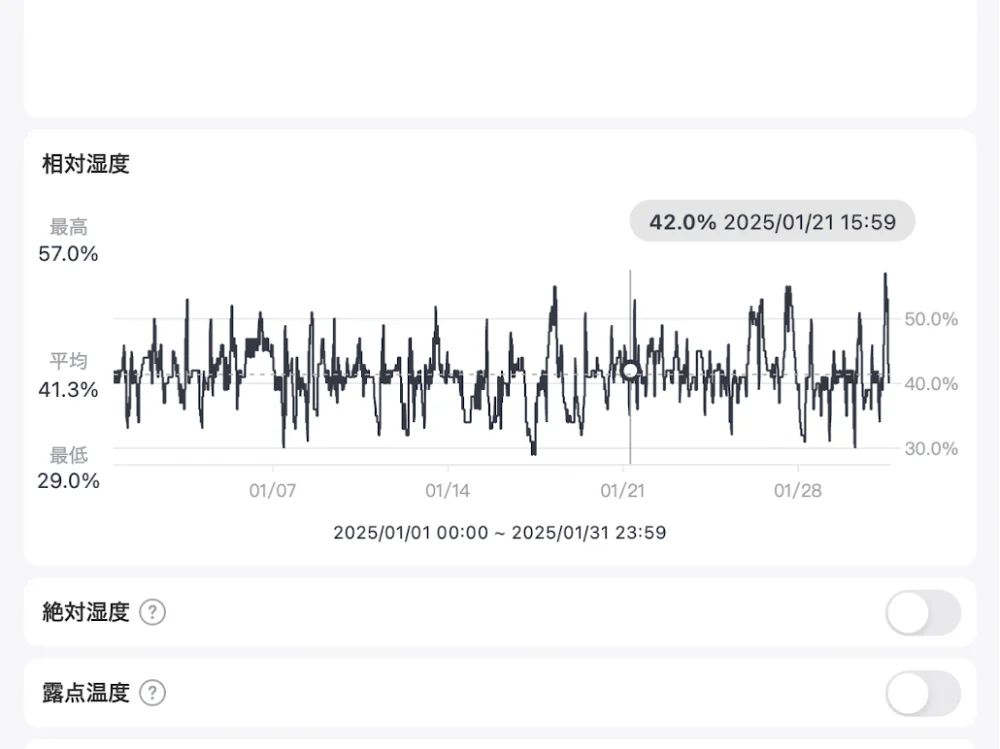Click the chart's circular data point marker
This screenshot has width=1000, height=749.
[x=630, y=371]
